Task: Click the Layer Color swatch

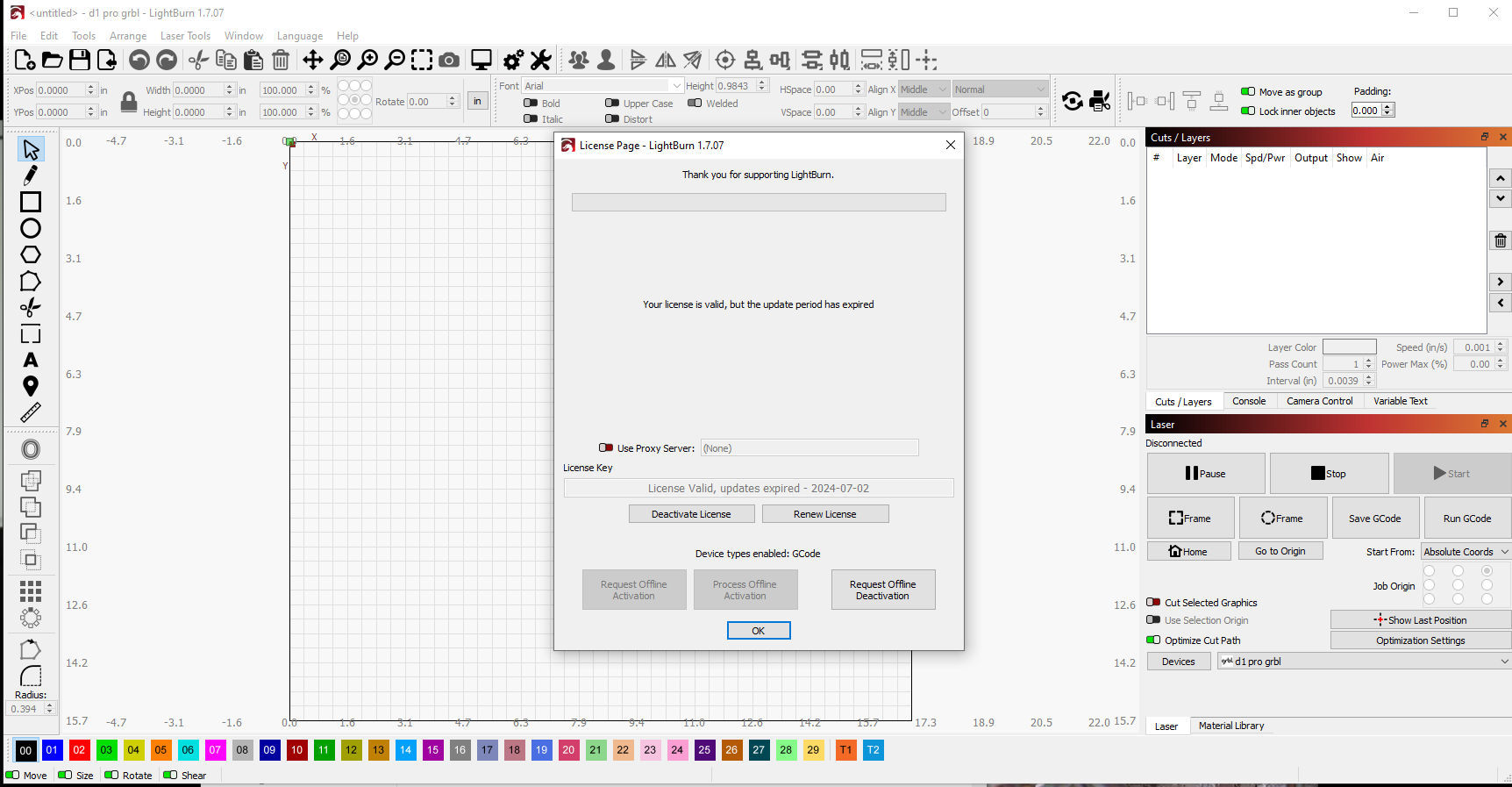Action: tap(1349, 347)
